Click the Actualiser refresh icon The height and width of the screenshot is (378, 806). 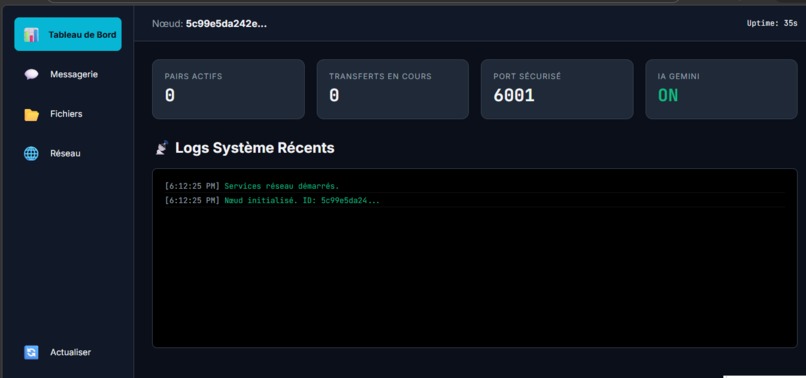point(31,352)
